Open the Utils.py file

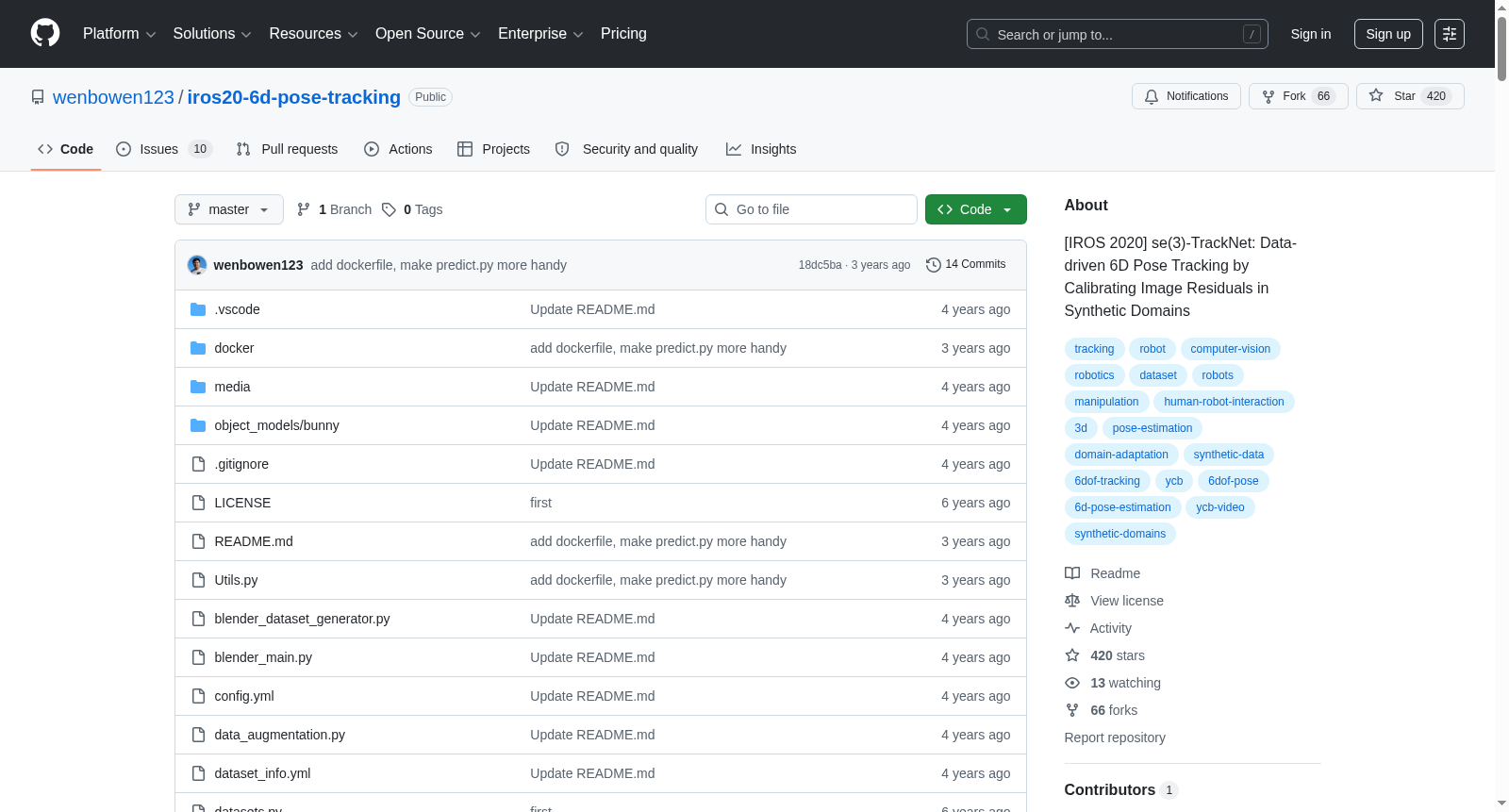[236, 580]
